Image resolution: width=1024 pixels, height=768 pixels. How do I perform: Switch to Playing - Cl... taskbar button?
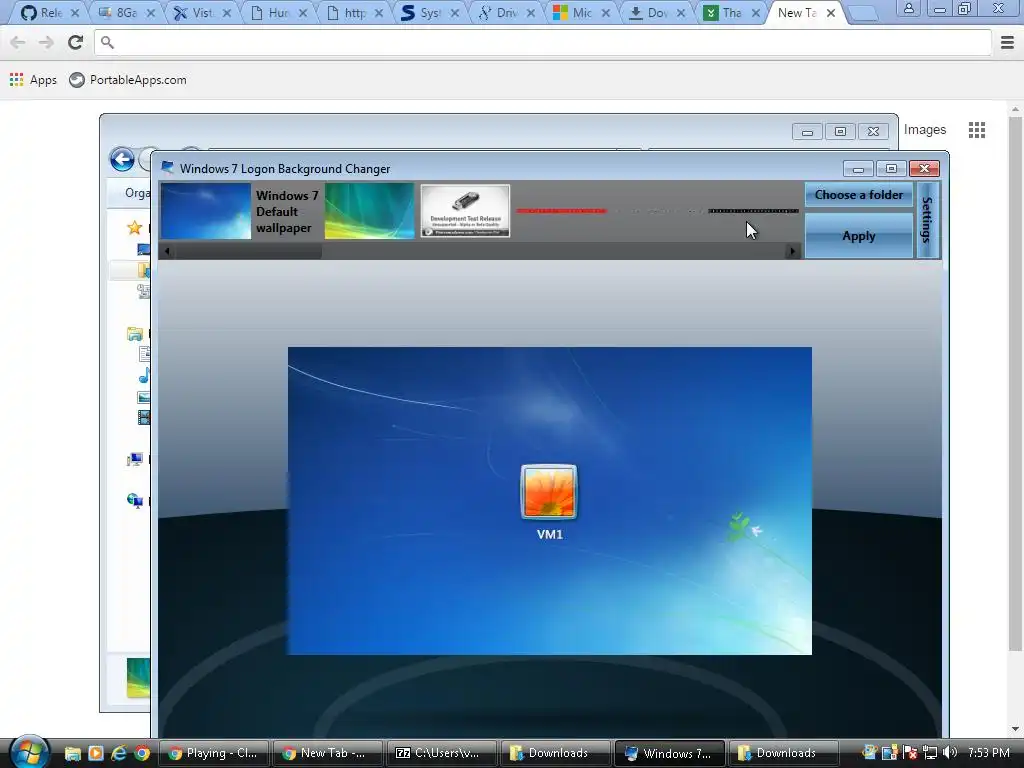click(213, 753)
